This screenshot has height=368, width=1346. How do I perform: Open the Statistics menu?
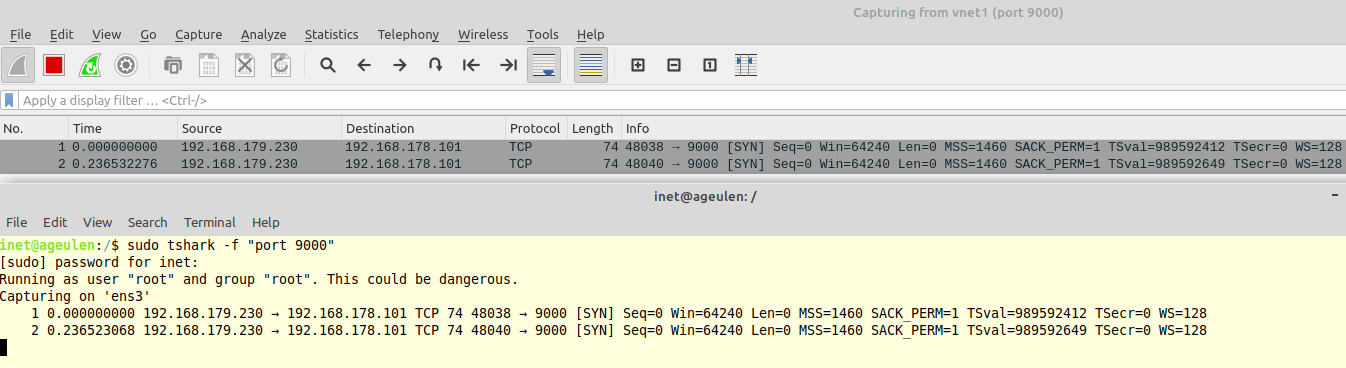[331, 34]
